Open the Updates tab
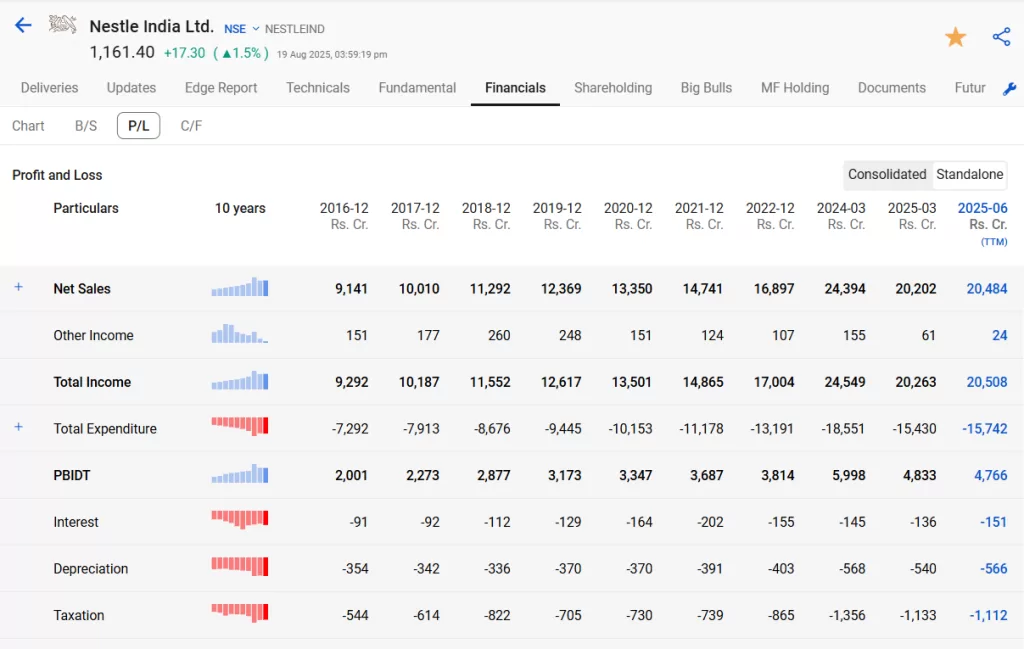Image resolution: width=1024 pixels, height=649 pixels. click(x=131, y=87)
